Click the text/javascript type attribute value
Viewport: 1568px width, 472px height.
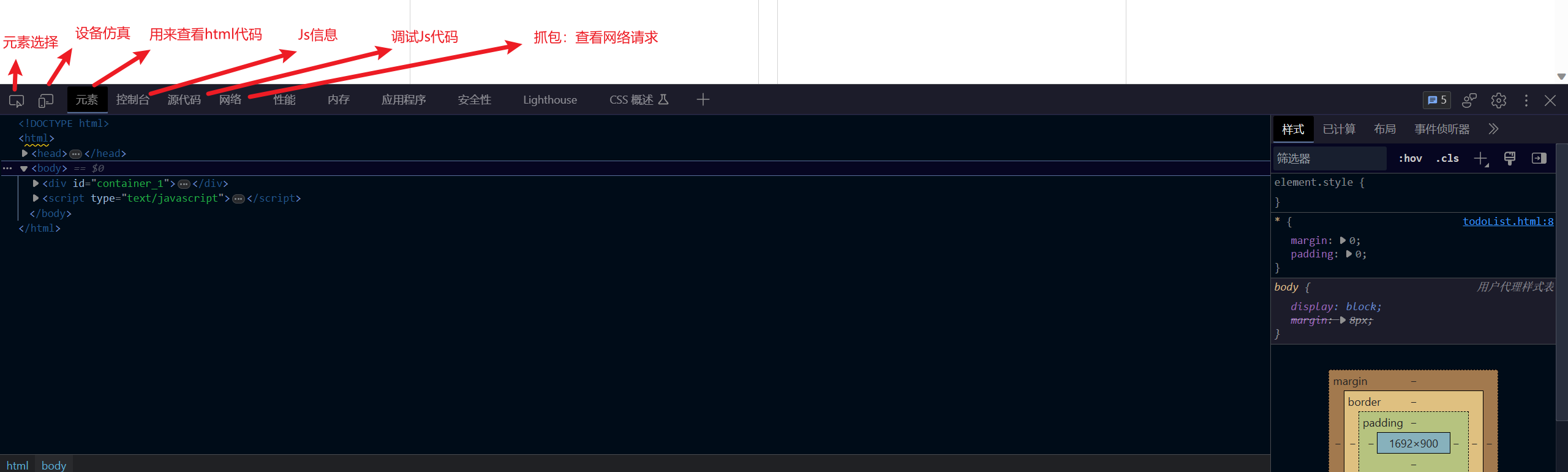coord(173,198)
